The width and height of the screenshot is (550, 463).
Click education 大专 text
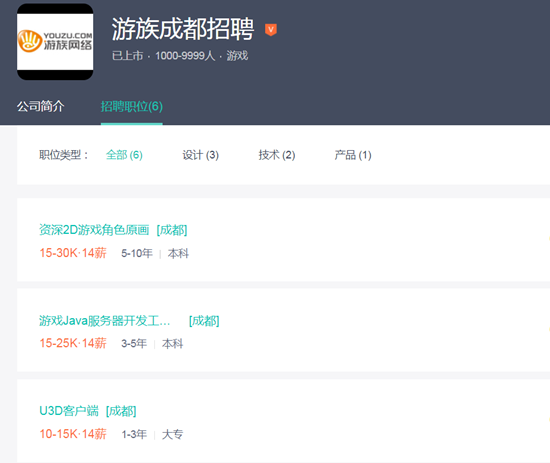click(172, 434)
